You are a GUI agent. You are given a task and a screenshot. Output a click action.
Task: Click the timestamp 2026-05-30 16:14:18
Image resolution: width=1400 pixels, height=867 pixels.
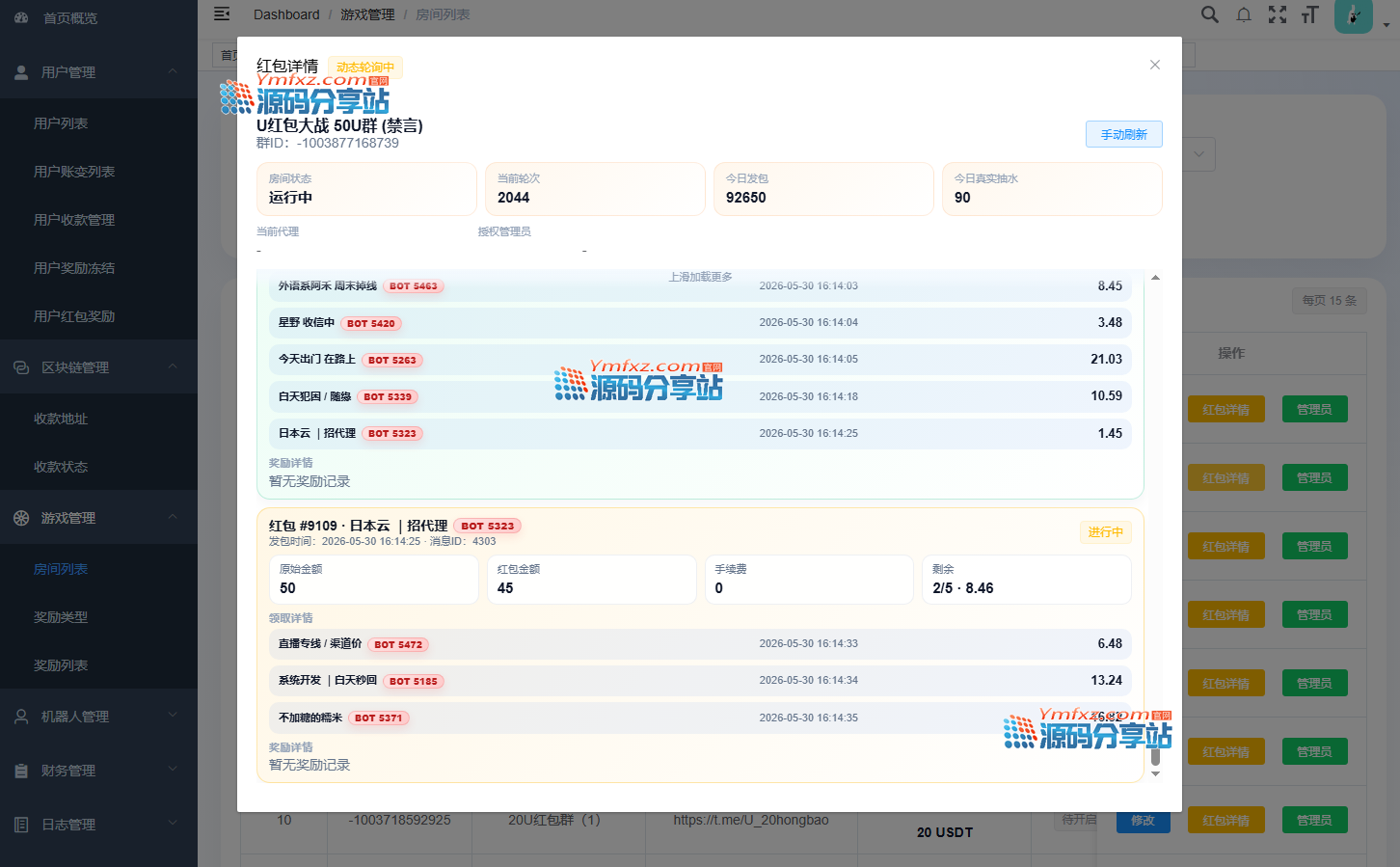809,396
